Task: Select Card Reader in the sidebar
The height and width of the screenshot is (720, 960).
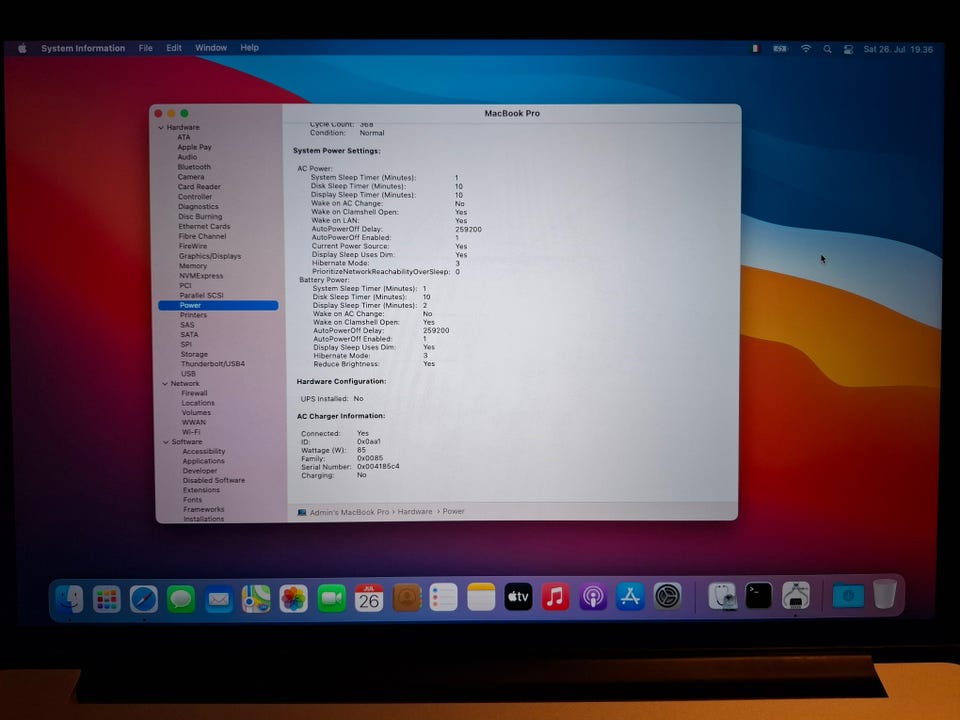Action: tap(199, 187)
